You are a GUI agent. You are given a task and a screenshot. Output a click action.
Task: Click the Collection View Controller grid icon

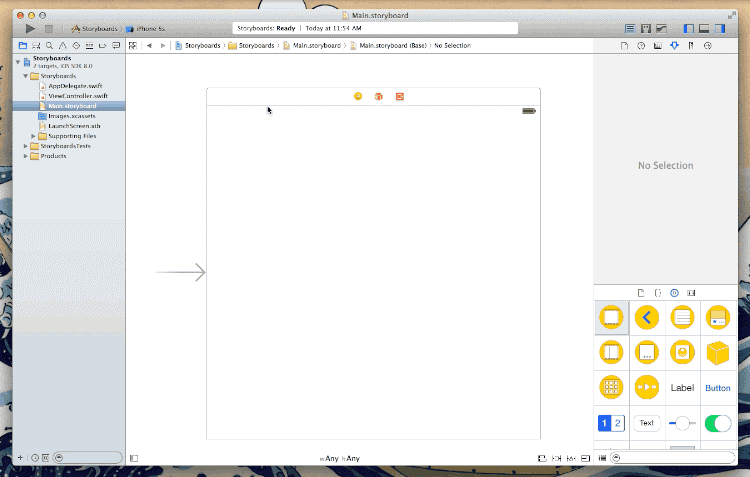tap(611, 388)
